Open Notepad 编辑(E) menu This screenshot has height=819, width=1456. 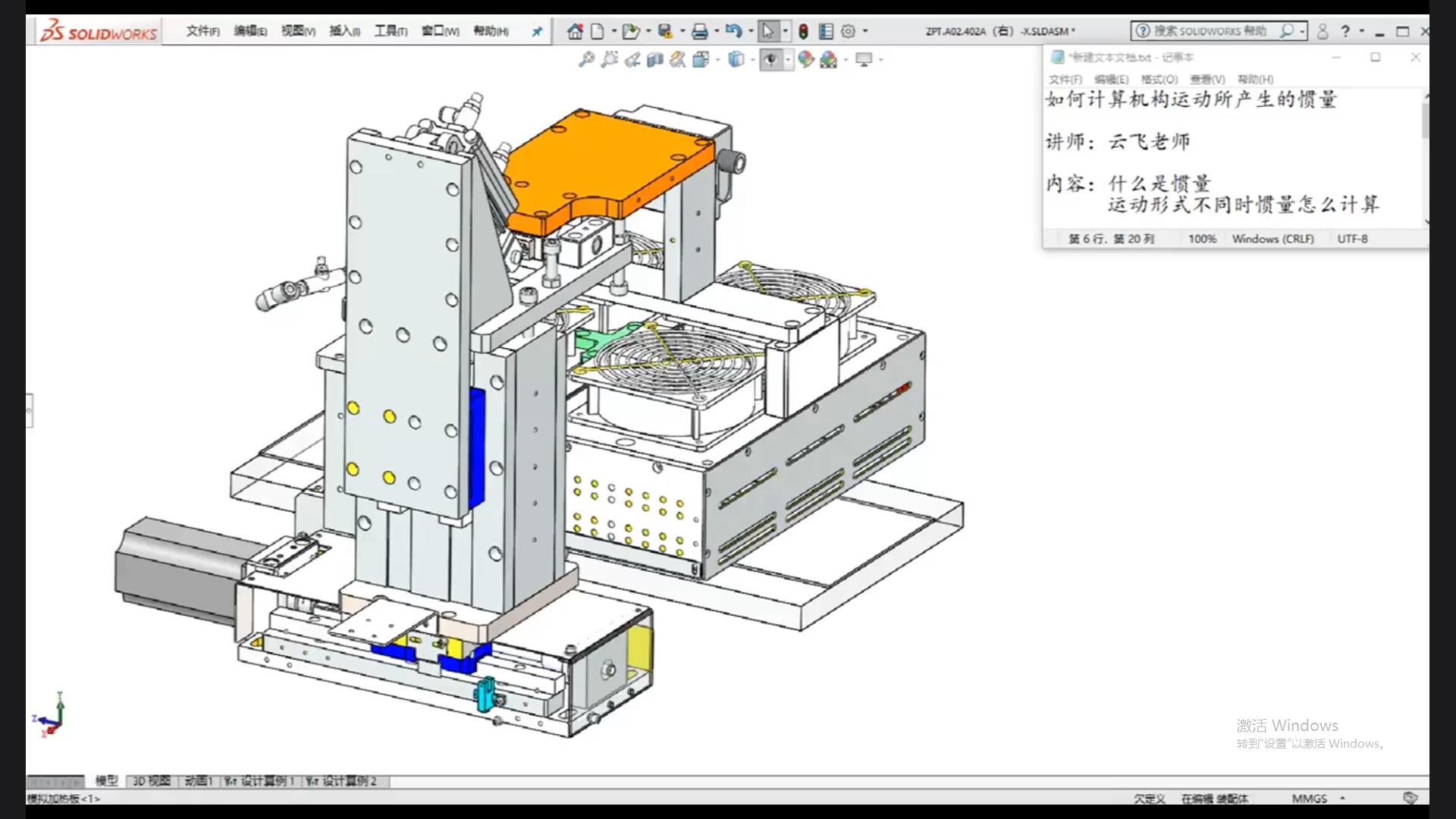(1112, 80)
